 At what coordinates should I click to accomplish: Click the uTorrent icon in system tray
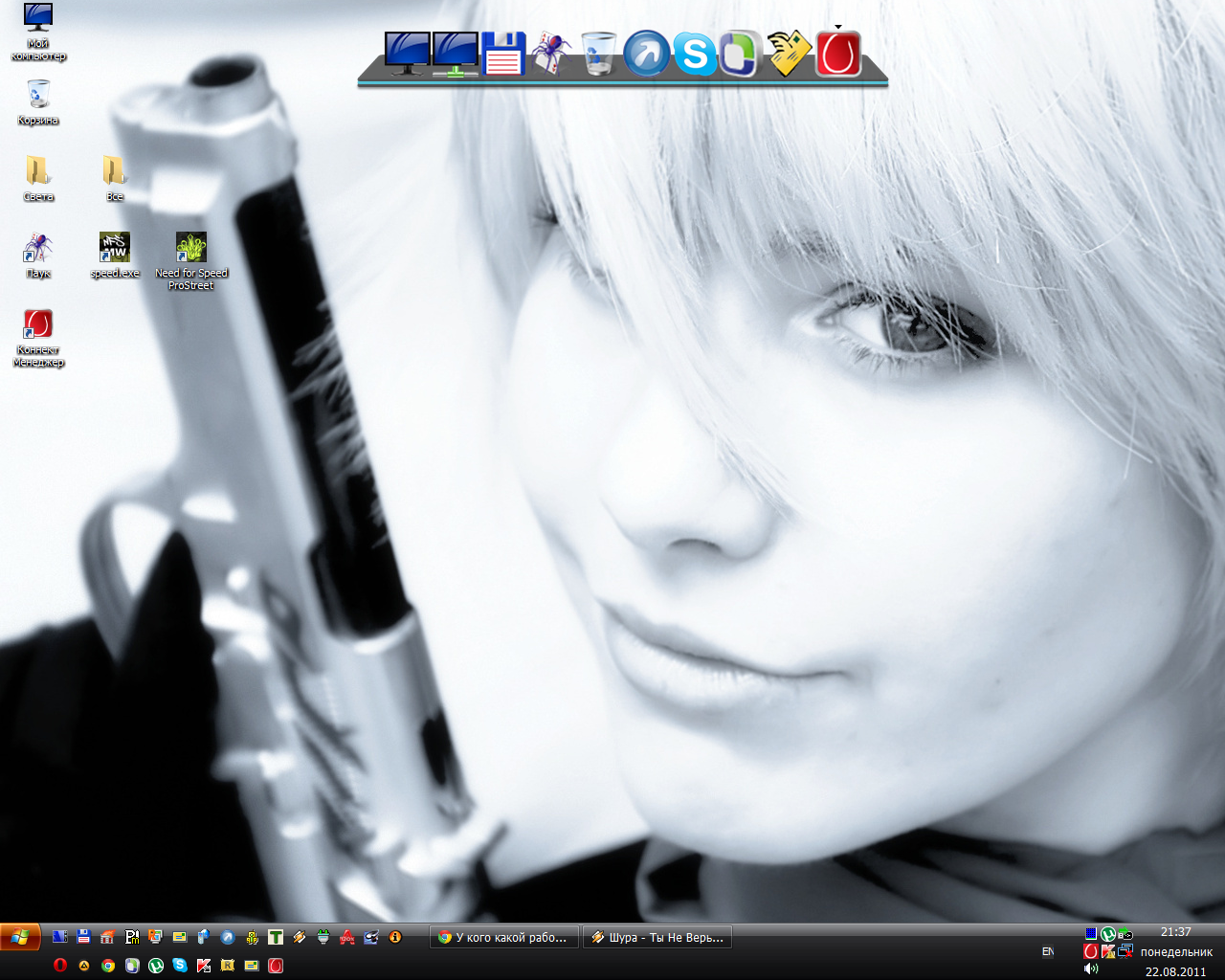pos(1108,934)
